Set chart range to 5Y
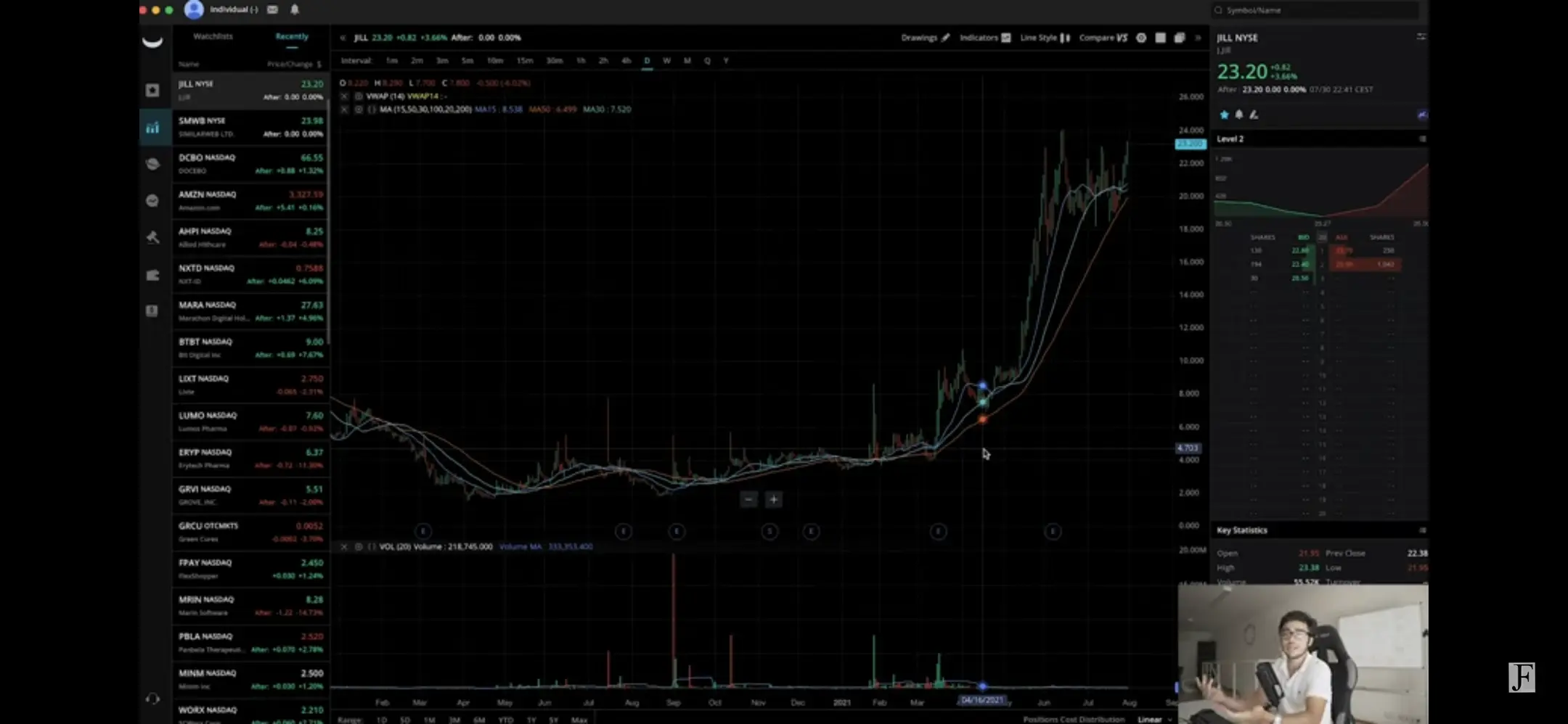The image size is (1568, 724). click(554, 720)
